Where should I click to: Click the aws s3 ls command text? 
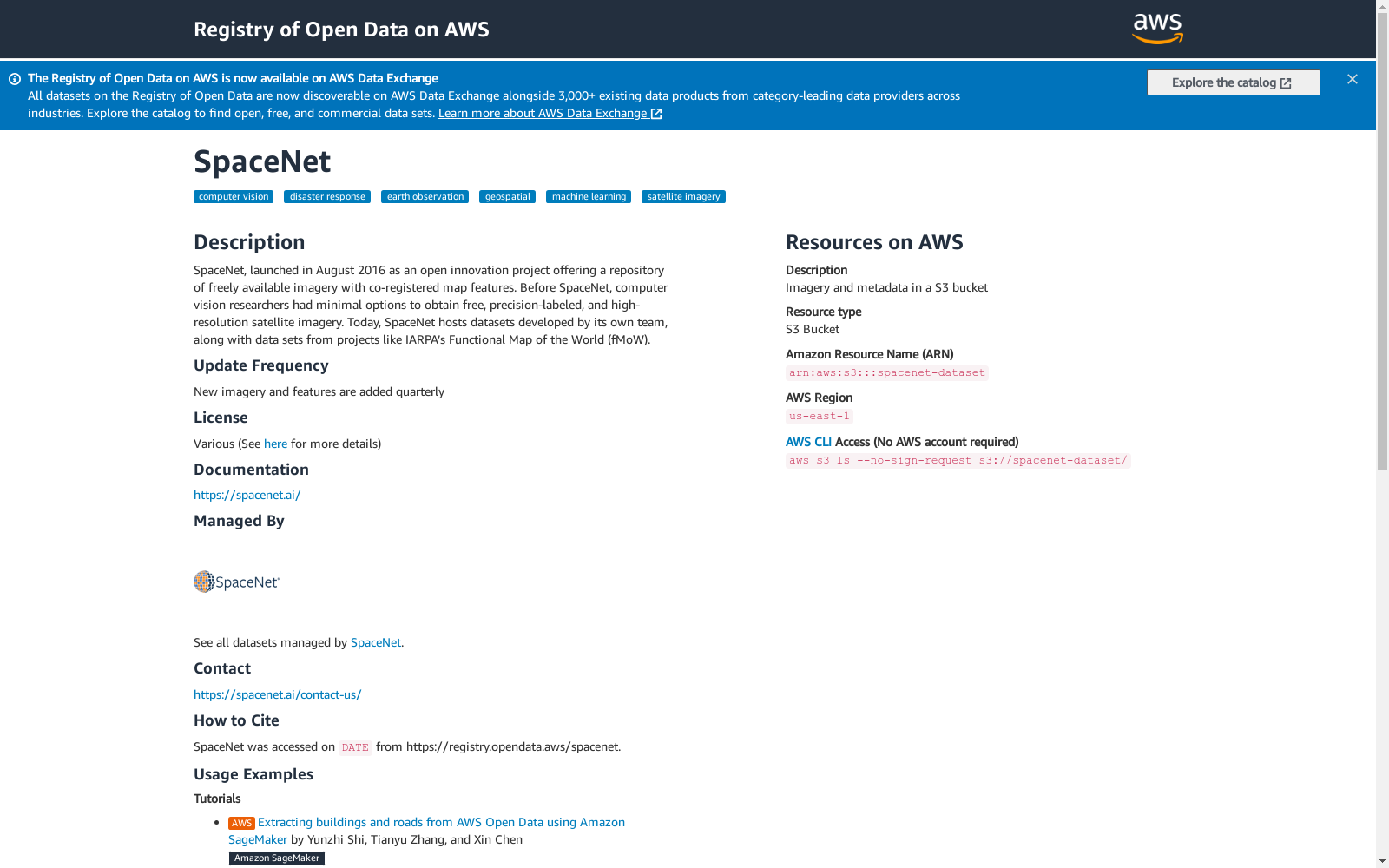pyautogui.click(x=958, y=461)
